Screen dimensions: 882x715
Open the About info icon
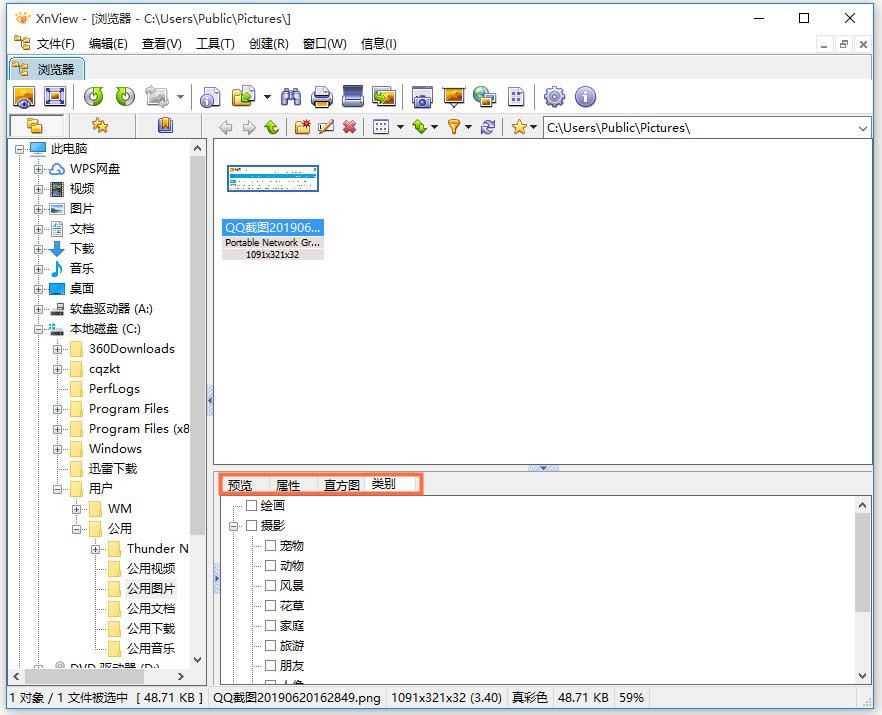click(x=585, y=97)
